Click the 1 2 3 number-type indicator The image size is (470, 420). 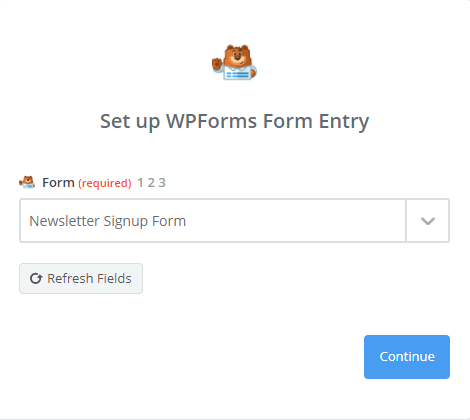pos(151,183)
